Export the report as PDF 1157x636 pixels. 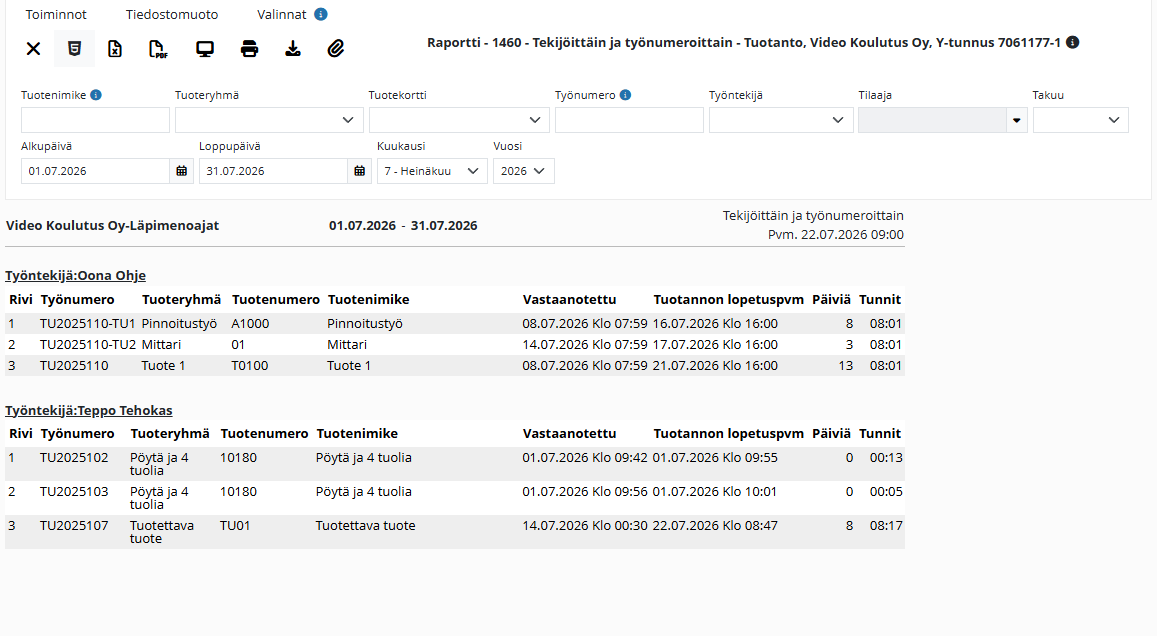[x=158, y=49]
